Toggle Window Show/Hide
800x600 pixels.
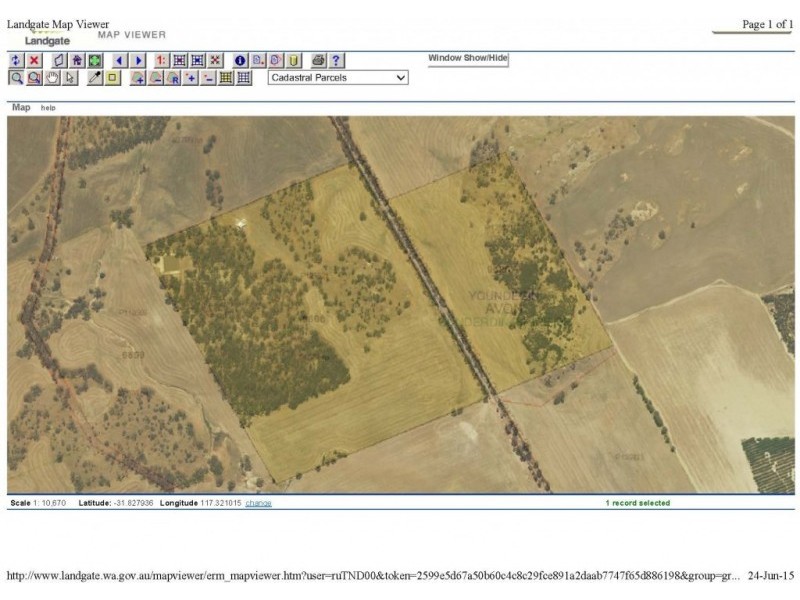click(x=467, y=58)
